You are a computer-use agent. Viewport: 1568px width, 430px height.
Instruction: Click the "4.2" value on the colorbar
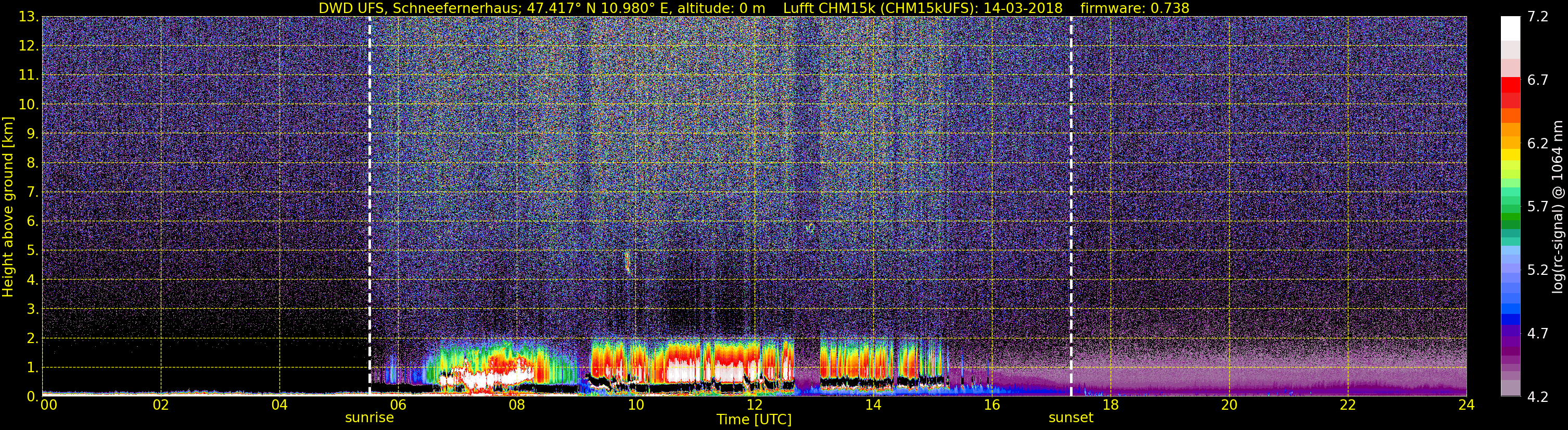click(1538, 397)
